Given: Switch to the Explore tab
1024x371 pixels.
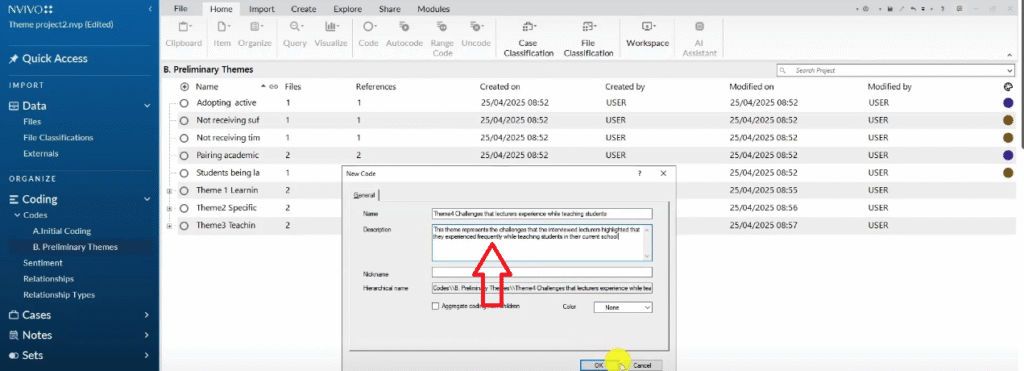Looking at the screenshot, I should tap(347, 9).
